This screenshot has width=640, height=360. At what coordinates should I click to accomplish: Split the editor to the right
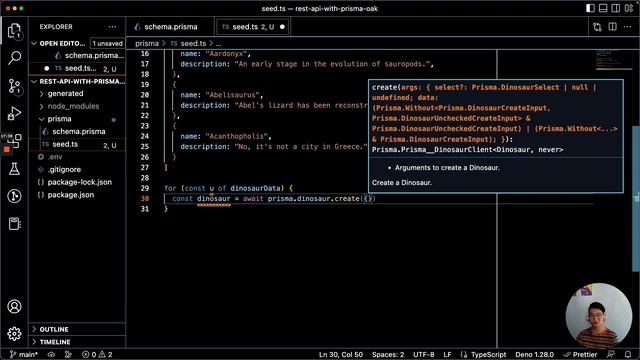[613, 27]
